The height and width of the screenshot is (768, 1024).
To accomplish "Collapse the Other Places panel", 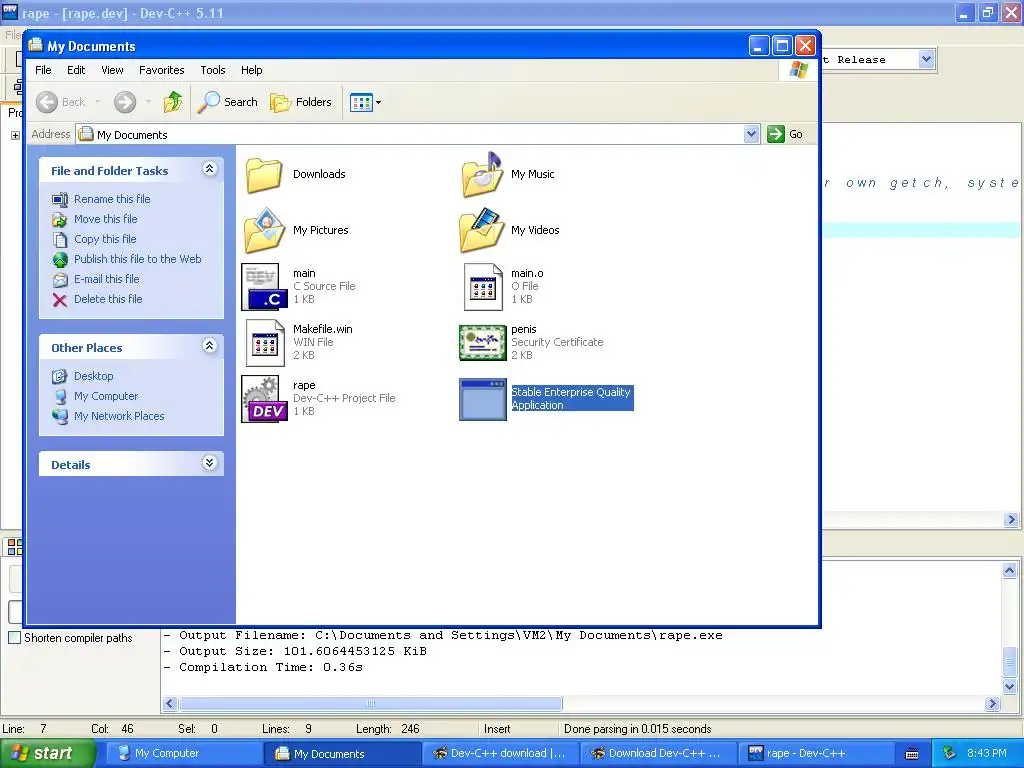I will [x=209, y=346].
